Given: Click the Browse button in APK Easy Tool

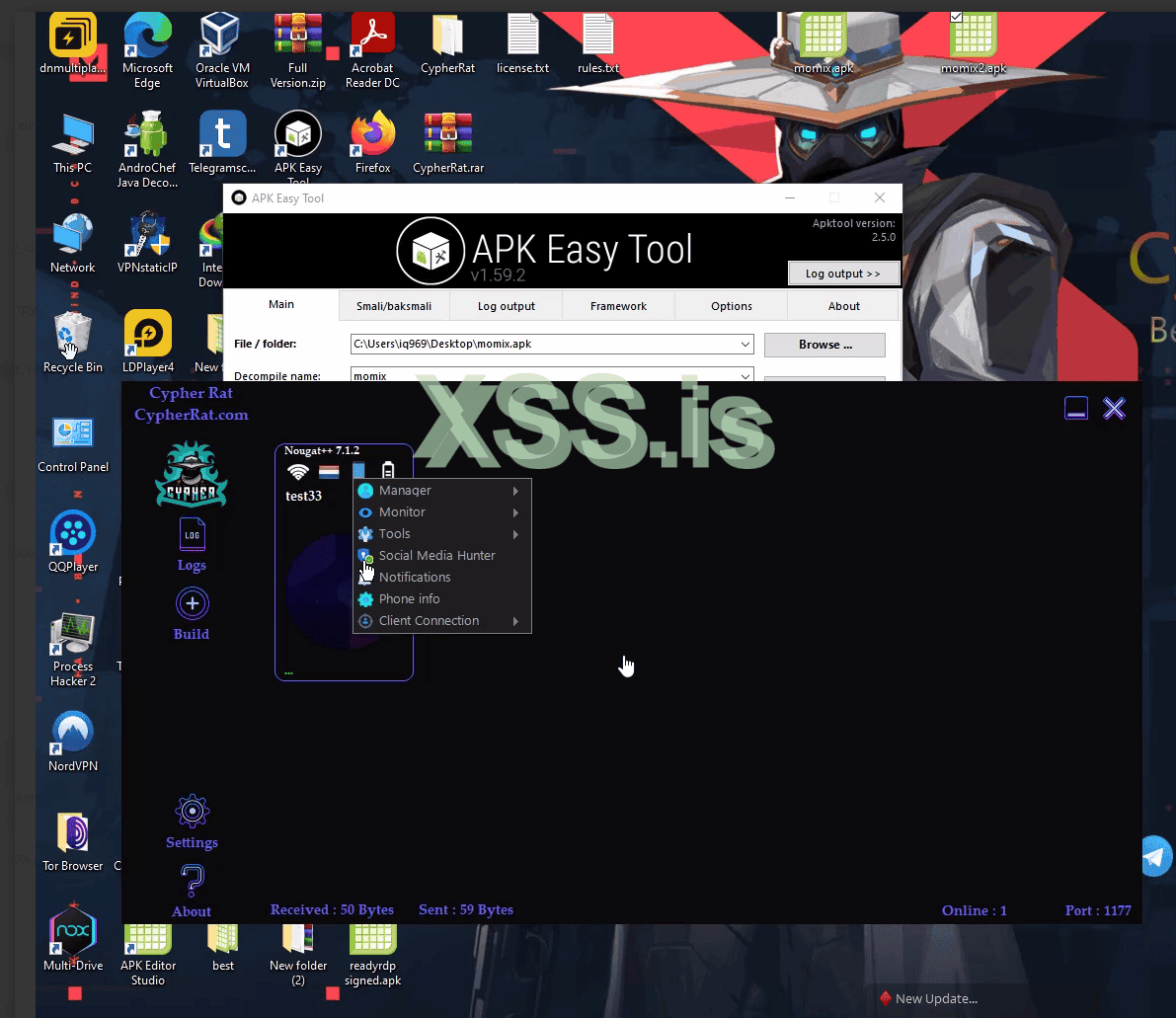Looking at the screenshot, I should coord(824,344).
